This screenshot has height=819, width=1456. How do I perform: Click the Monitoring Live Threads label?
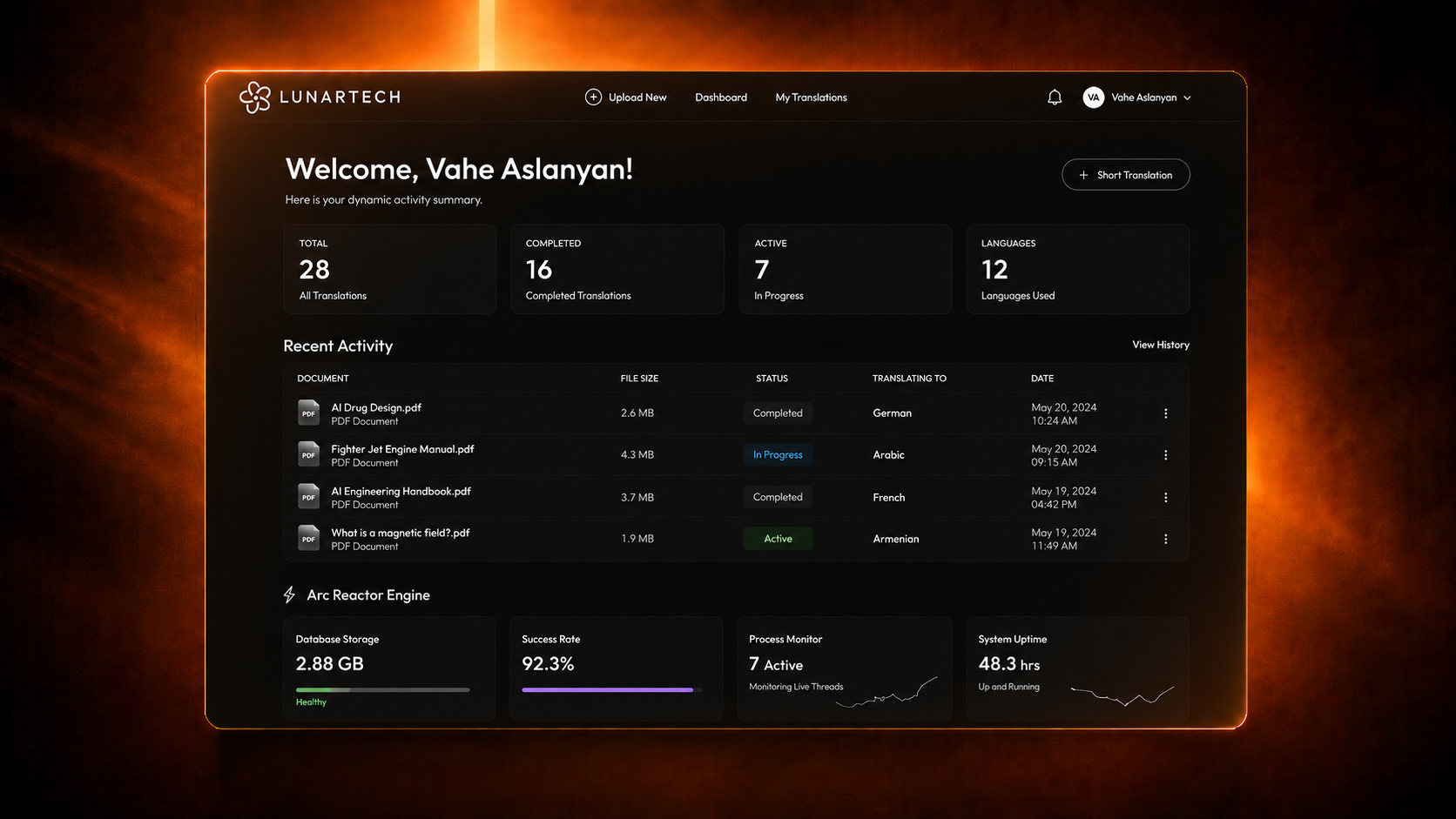tap(796, 687)
